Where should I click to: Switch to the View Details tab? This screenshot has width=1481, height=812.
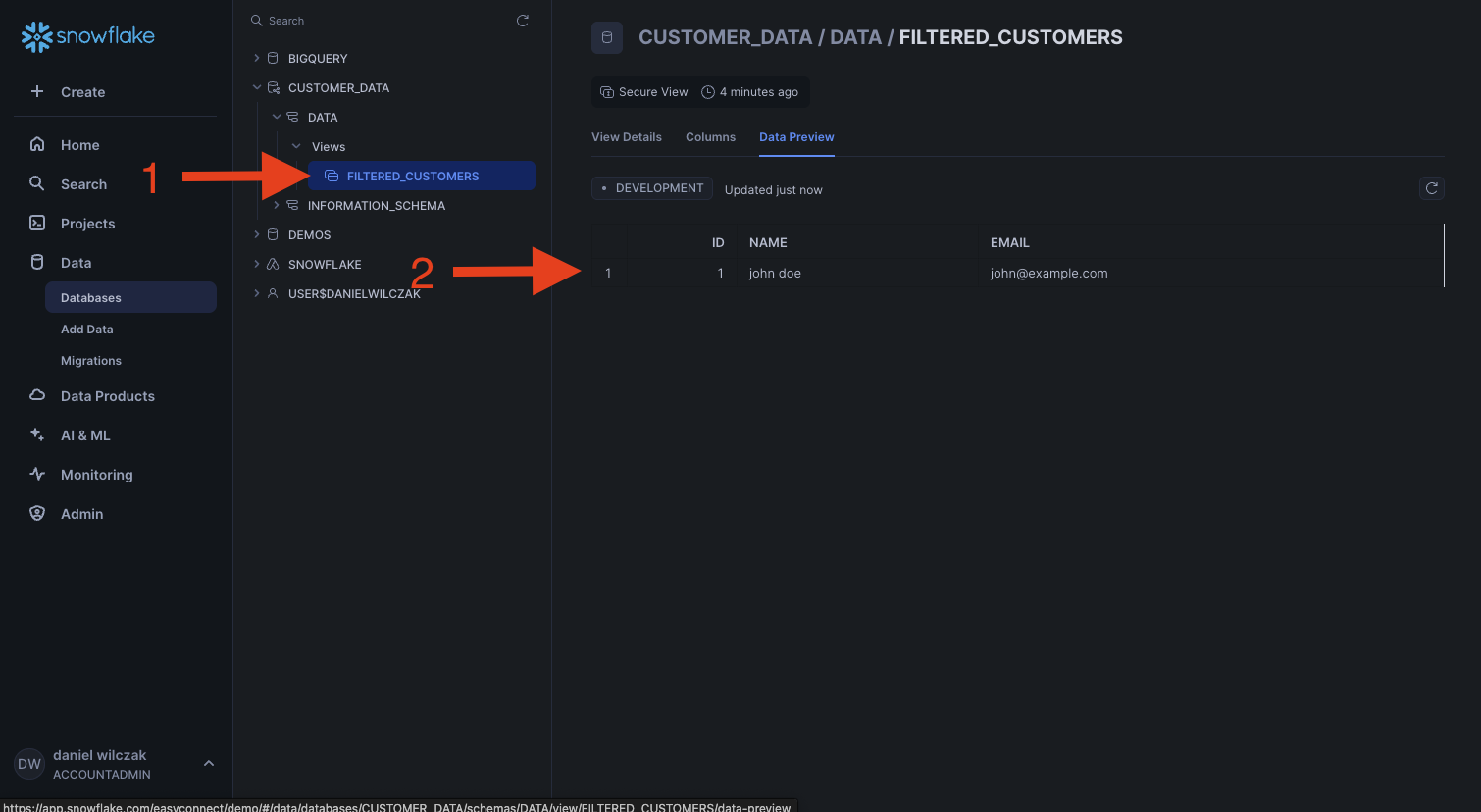(x=626, y=137)
